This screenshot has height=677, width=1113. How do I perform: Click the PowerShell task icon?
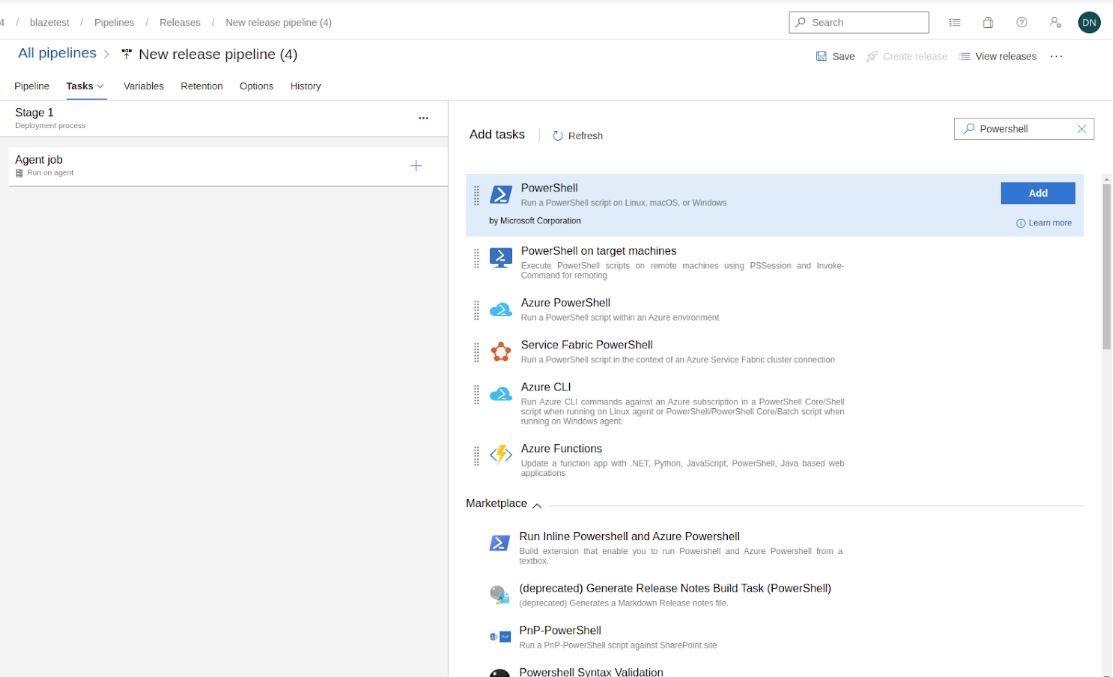[500, 194]
